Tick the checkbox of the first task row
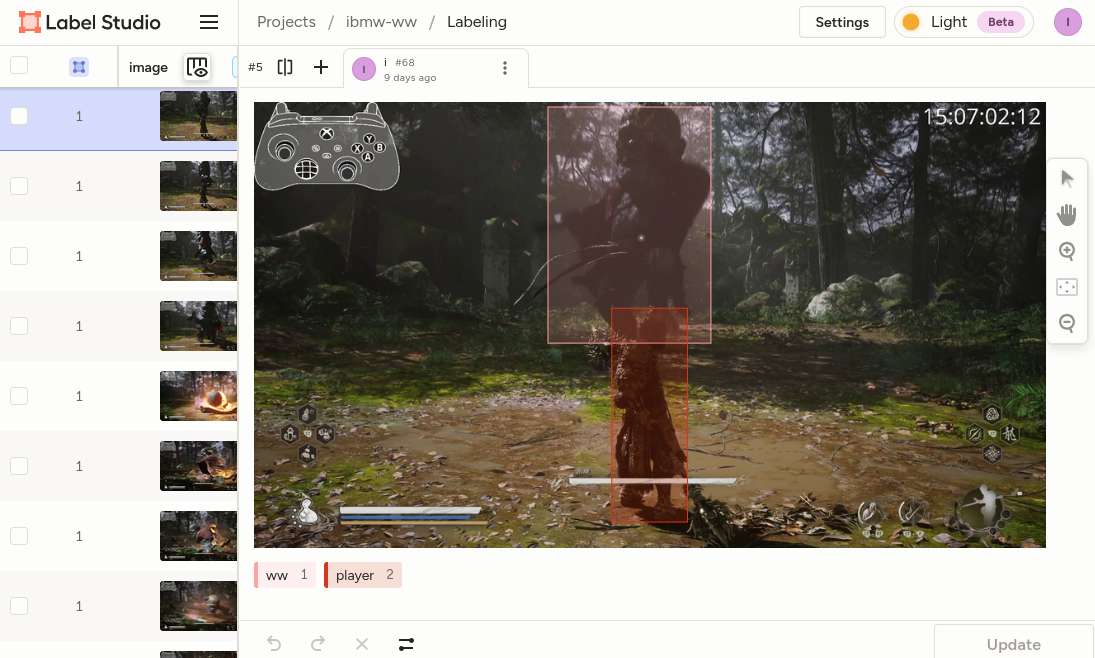The image size is (1095, 658). click(19, 116)
